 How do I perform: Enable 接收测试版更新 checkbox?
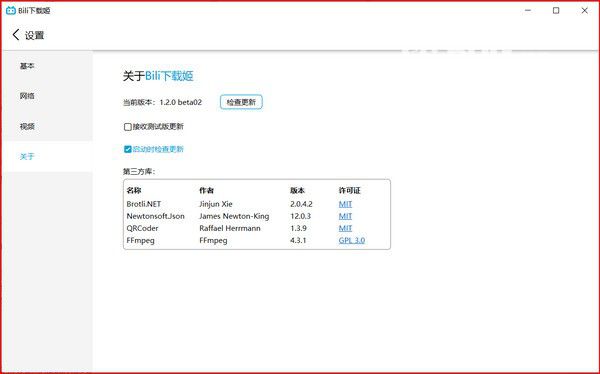coord(128,127)
